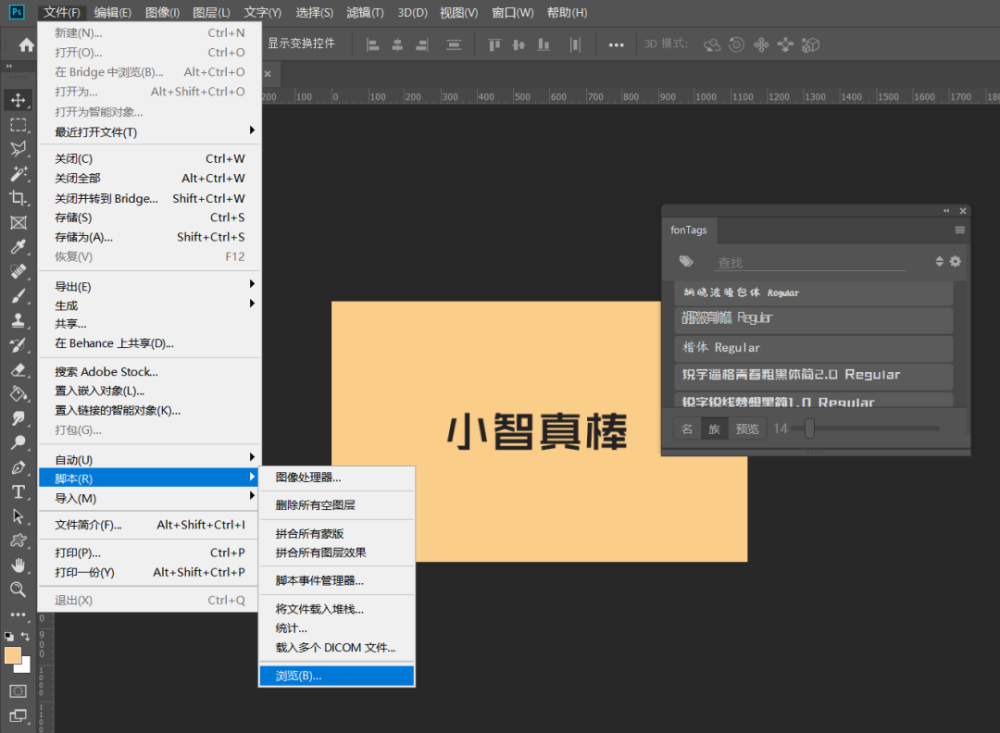Select the Healing Brush tool
The image size is (1000, 733).
tap(18, 271)
